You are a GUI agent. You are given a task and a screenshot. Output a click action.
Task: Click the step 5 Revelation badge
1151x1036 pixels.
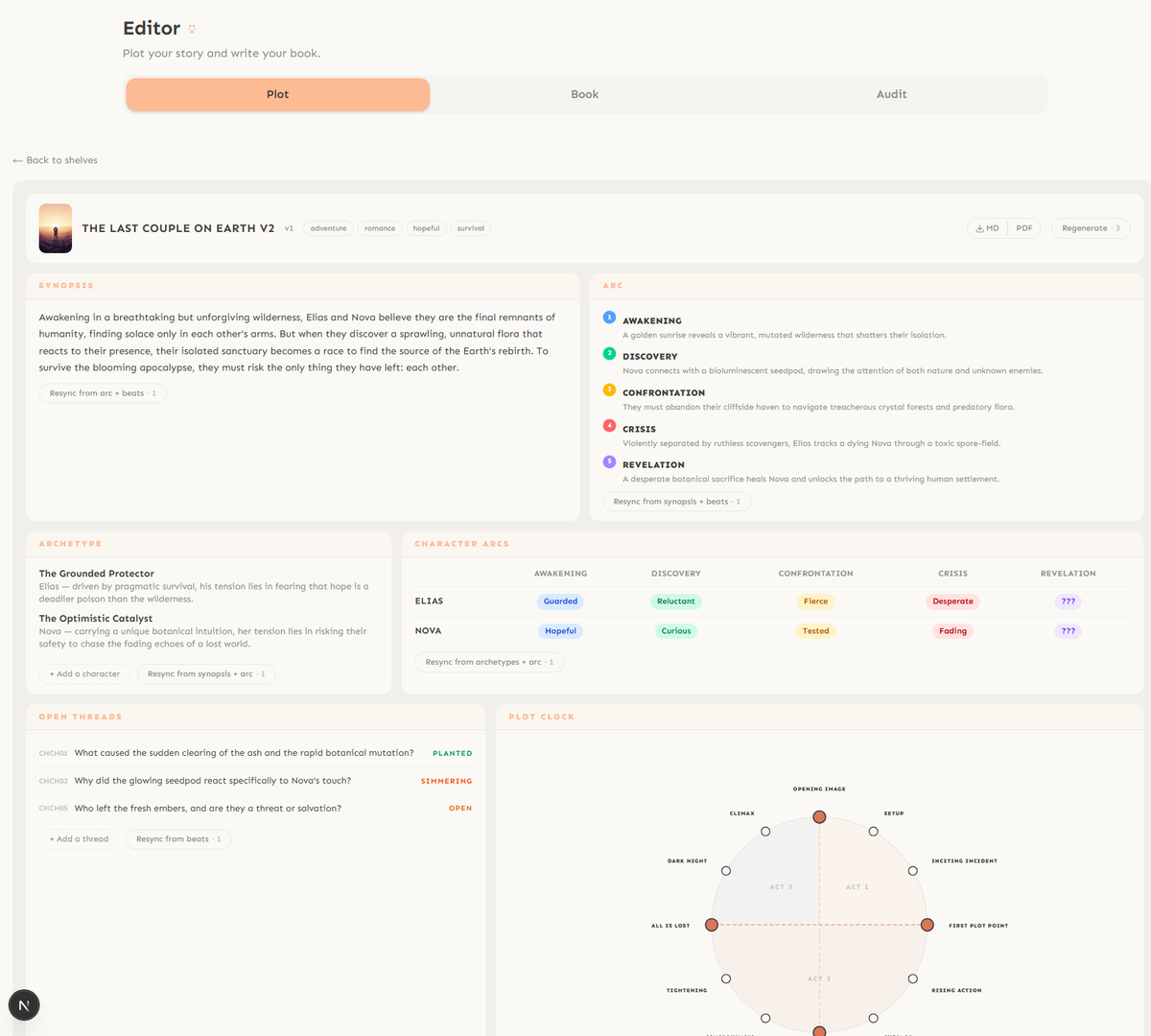tap(611, 461)
